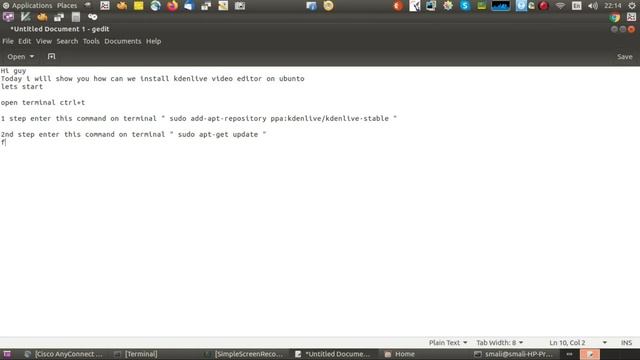Open the Documents menu

click(122, 41)
